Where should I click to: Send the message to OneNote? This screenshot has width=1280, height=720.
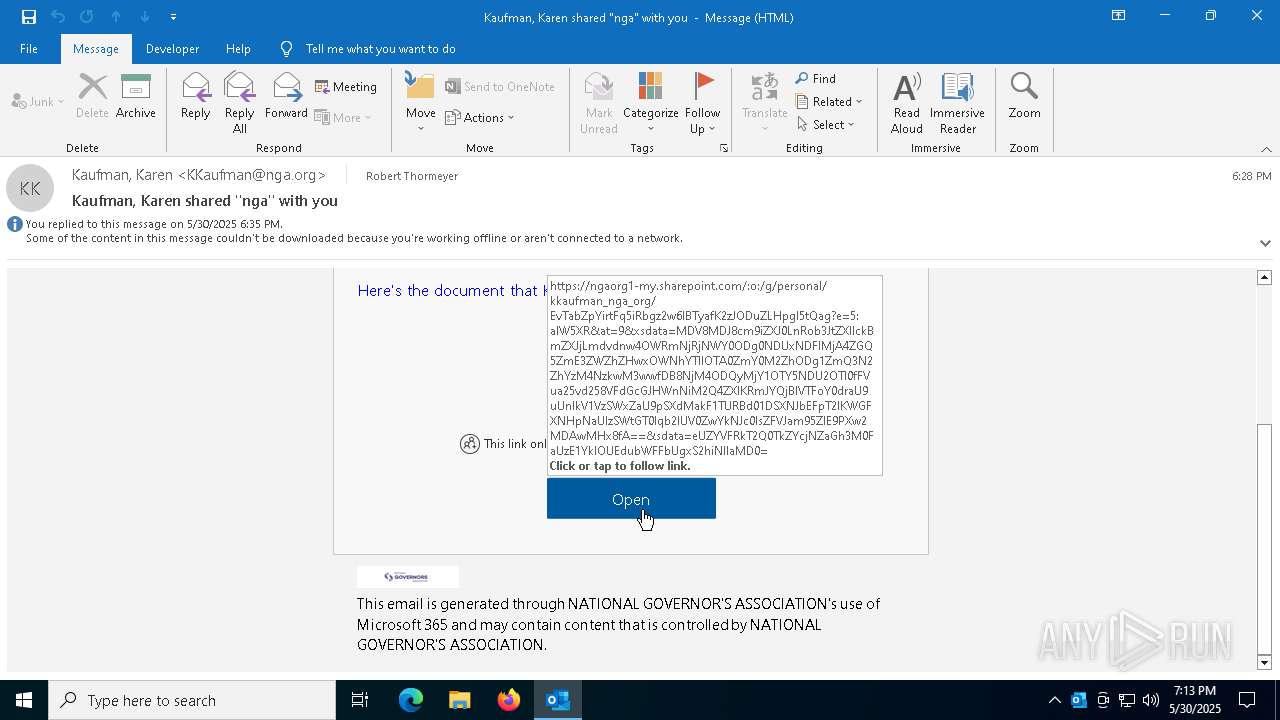click(500, 87)
